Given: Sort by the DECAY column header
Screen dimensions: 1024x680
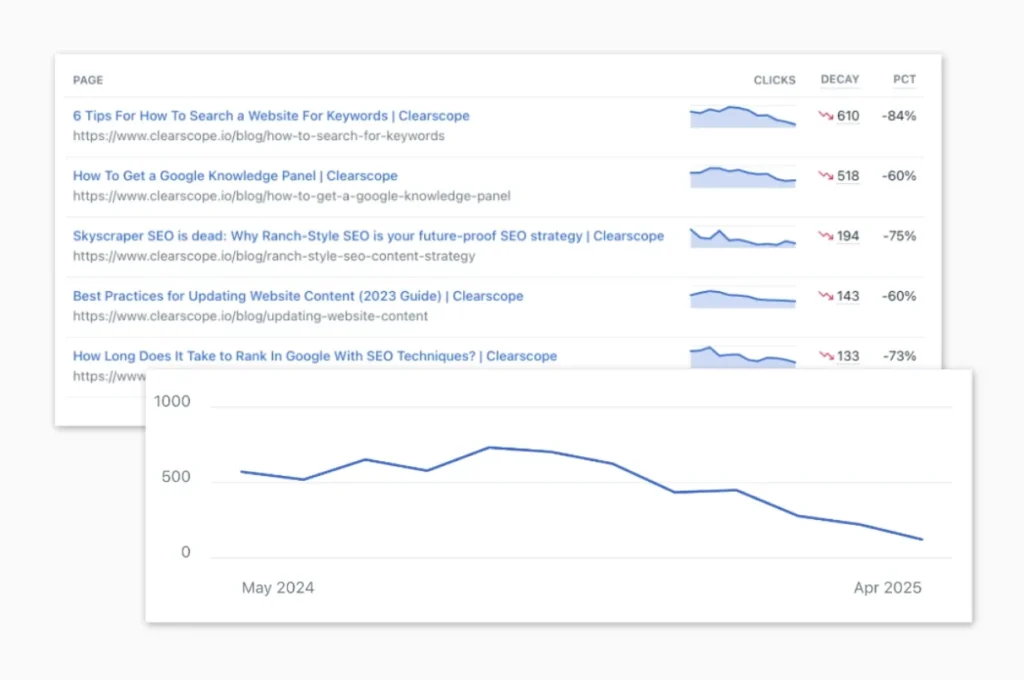Looking at the screenshot, I should coord(839,80).
